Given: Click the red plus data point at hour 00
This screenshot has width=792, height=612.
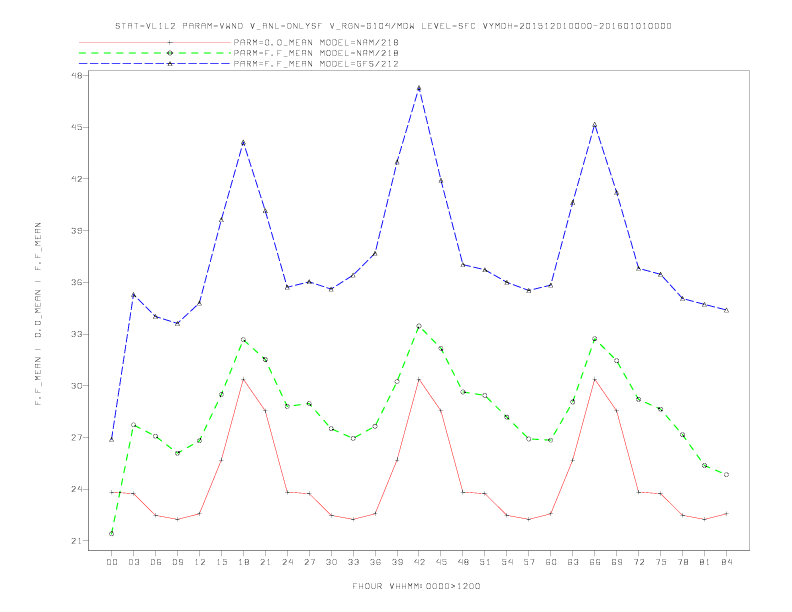Looking at the screenshot, I should pos(112,492).
